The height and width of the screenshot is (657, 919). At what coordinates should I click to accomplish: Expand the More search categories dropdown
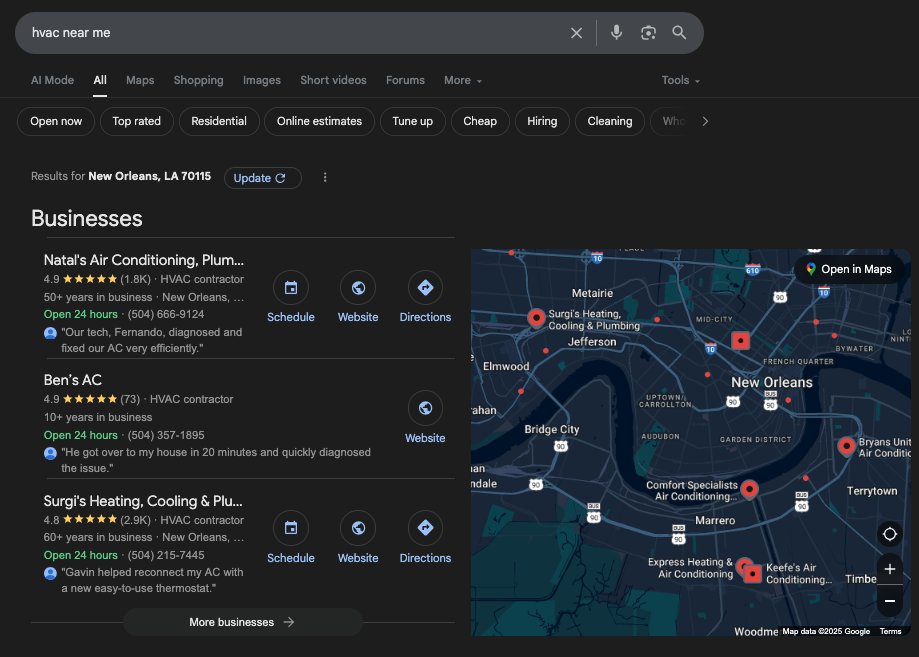point(462,80)
